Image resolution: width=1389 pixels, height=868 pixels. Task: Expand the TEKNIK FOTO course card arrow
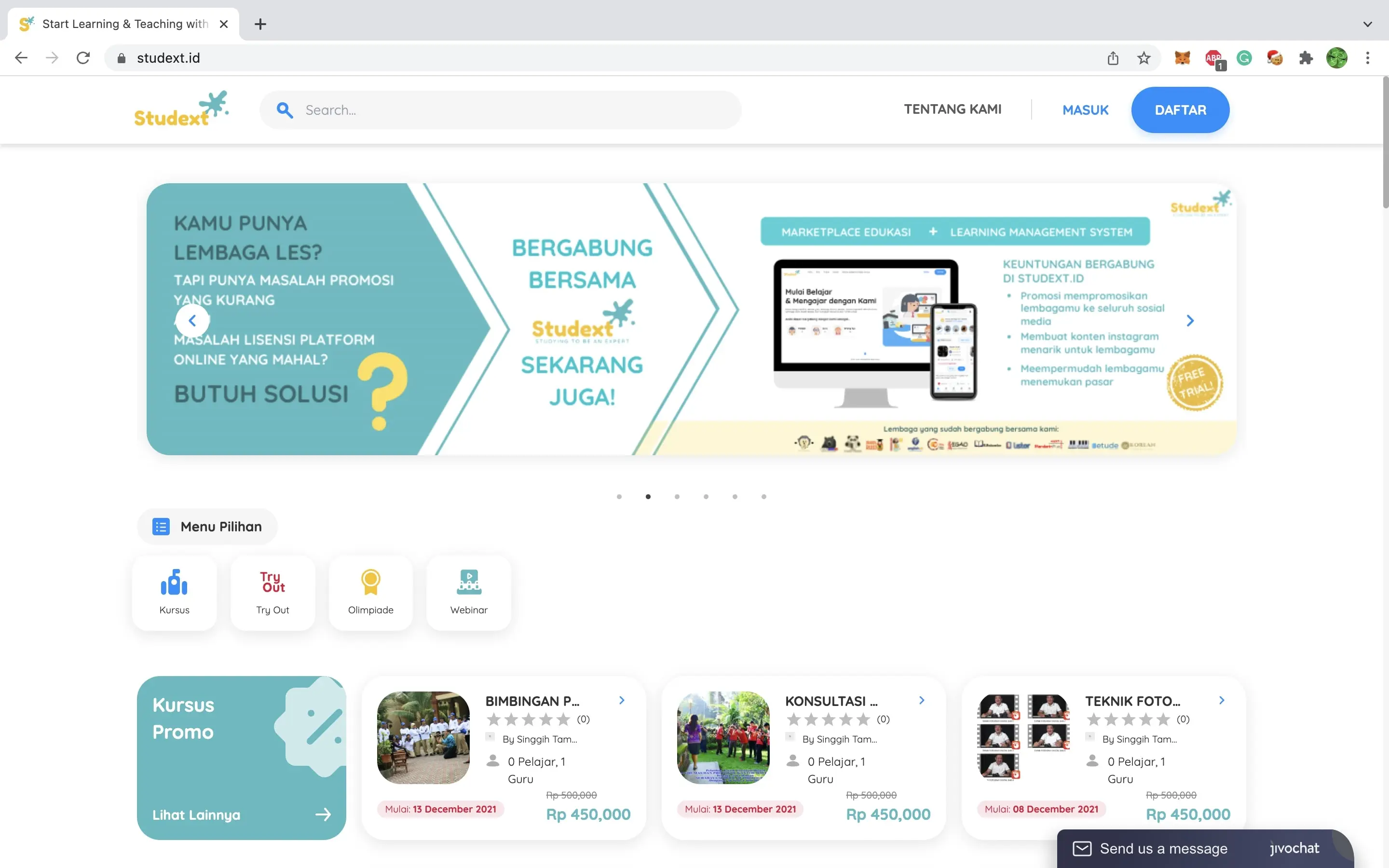pyautogui.click(x=1221, y=700)
